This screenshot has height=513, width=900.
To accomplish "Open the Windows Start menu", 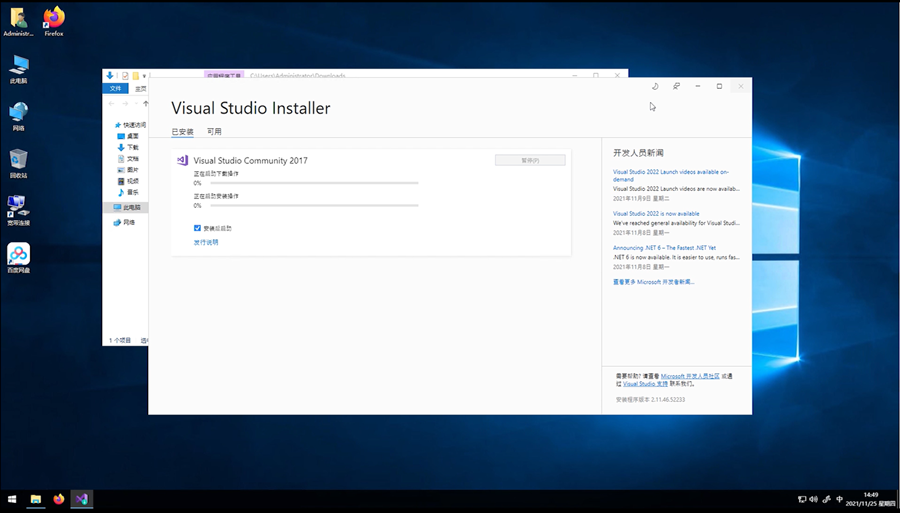I will tap(11, 499).
